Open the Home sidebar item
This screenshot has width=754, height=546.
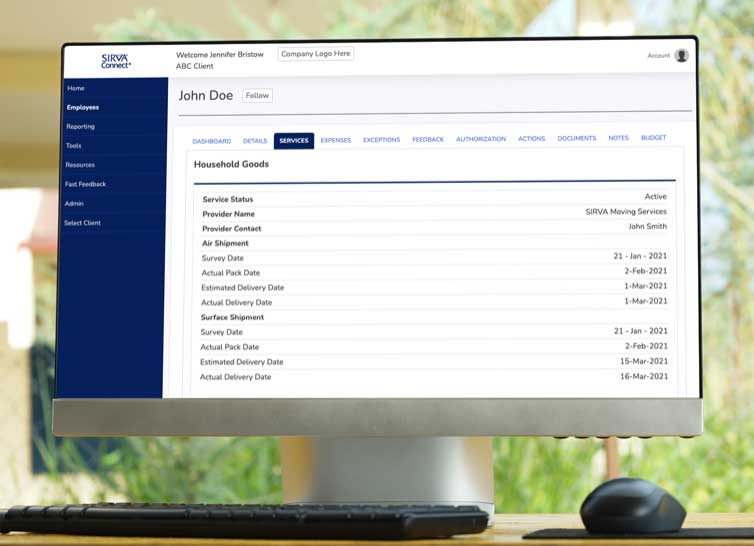76,89
